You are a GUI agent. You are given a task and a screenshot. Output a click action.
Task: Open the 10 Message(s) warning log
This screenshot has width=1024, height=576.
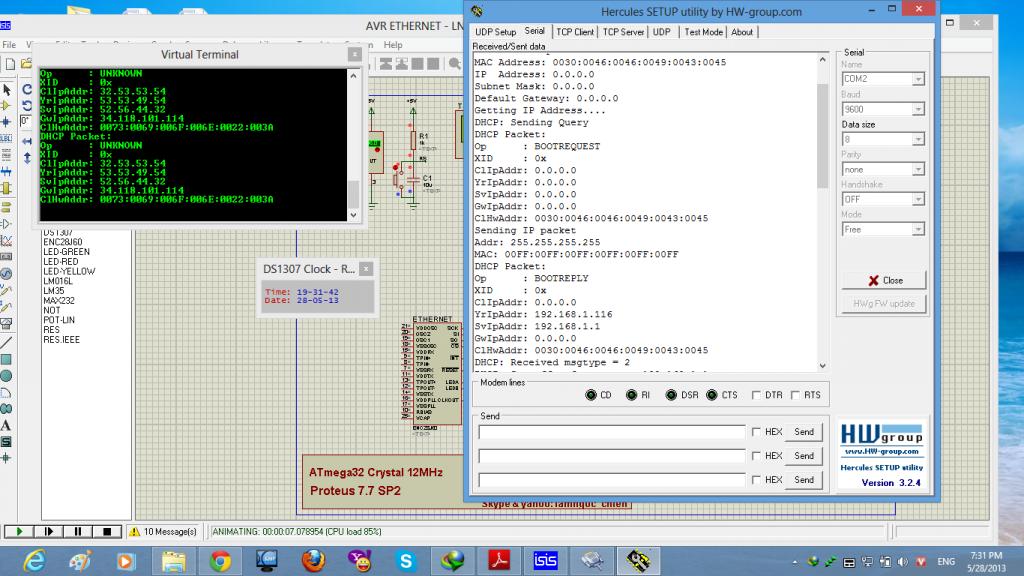point(163,531)
